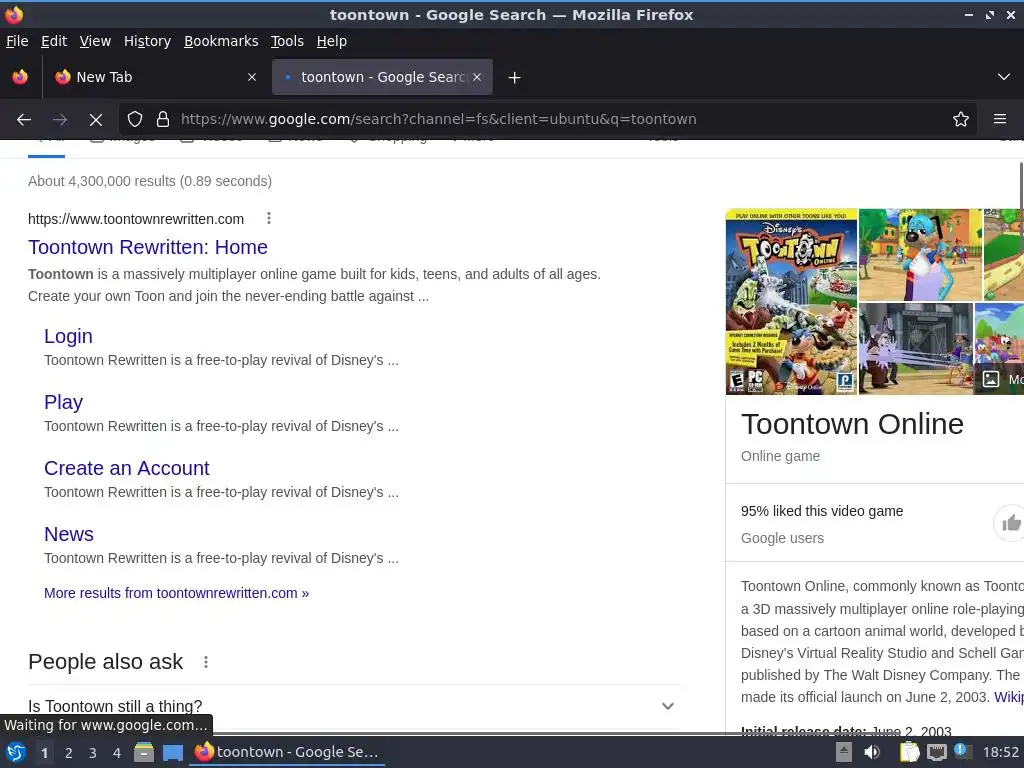Open Firefox hamburger application menu

pos(1000,120)
